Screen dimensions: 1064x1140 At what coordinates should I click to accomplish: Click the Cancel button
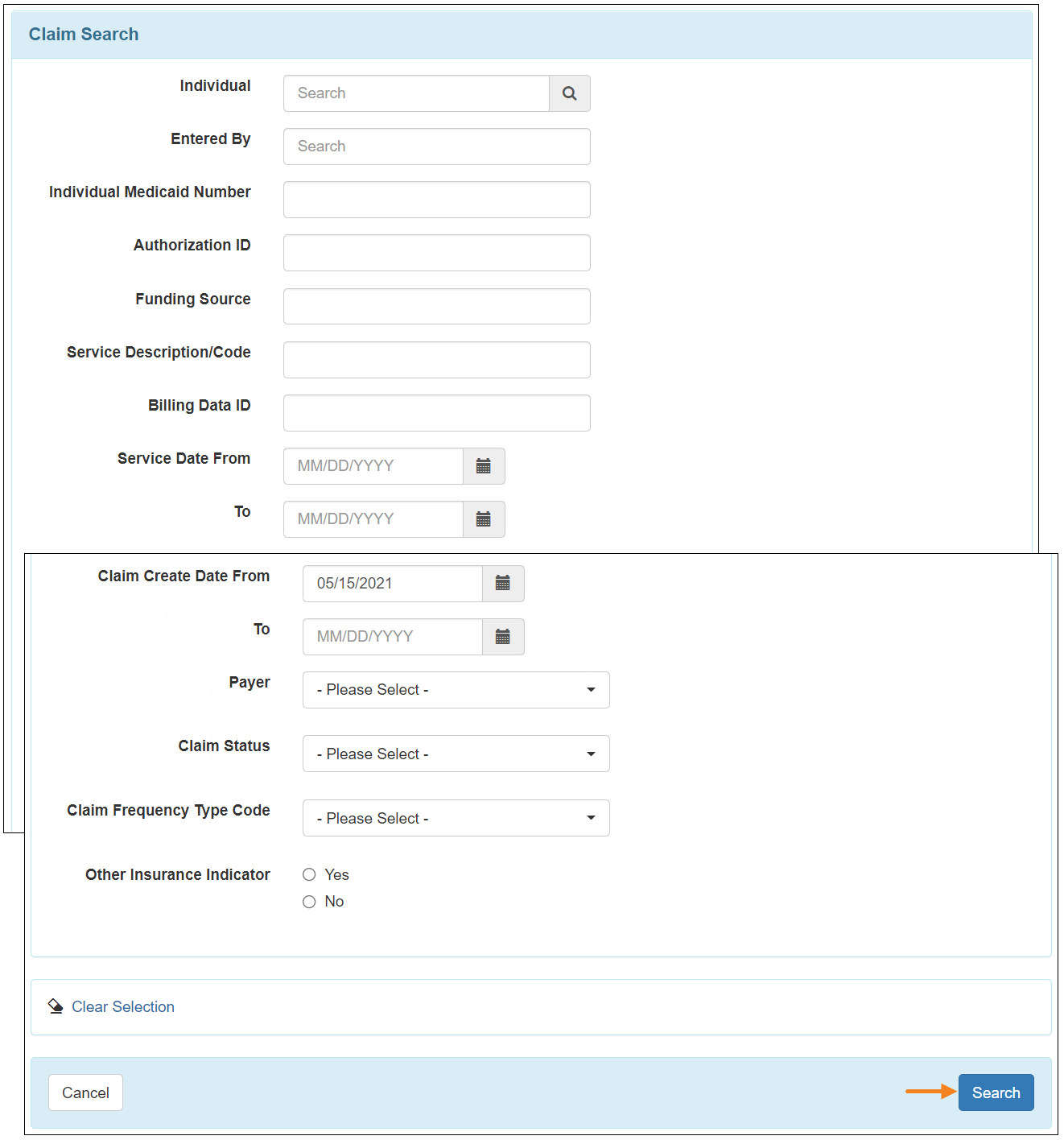pos(85,1092)
